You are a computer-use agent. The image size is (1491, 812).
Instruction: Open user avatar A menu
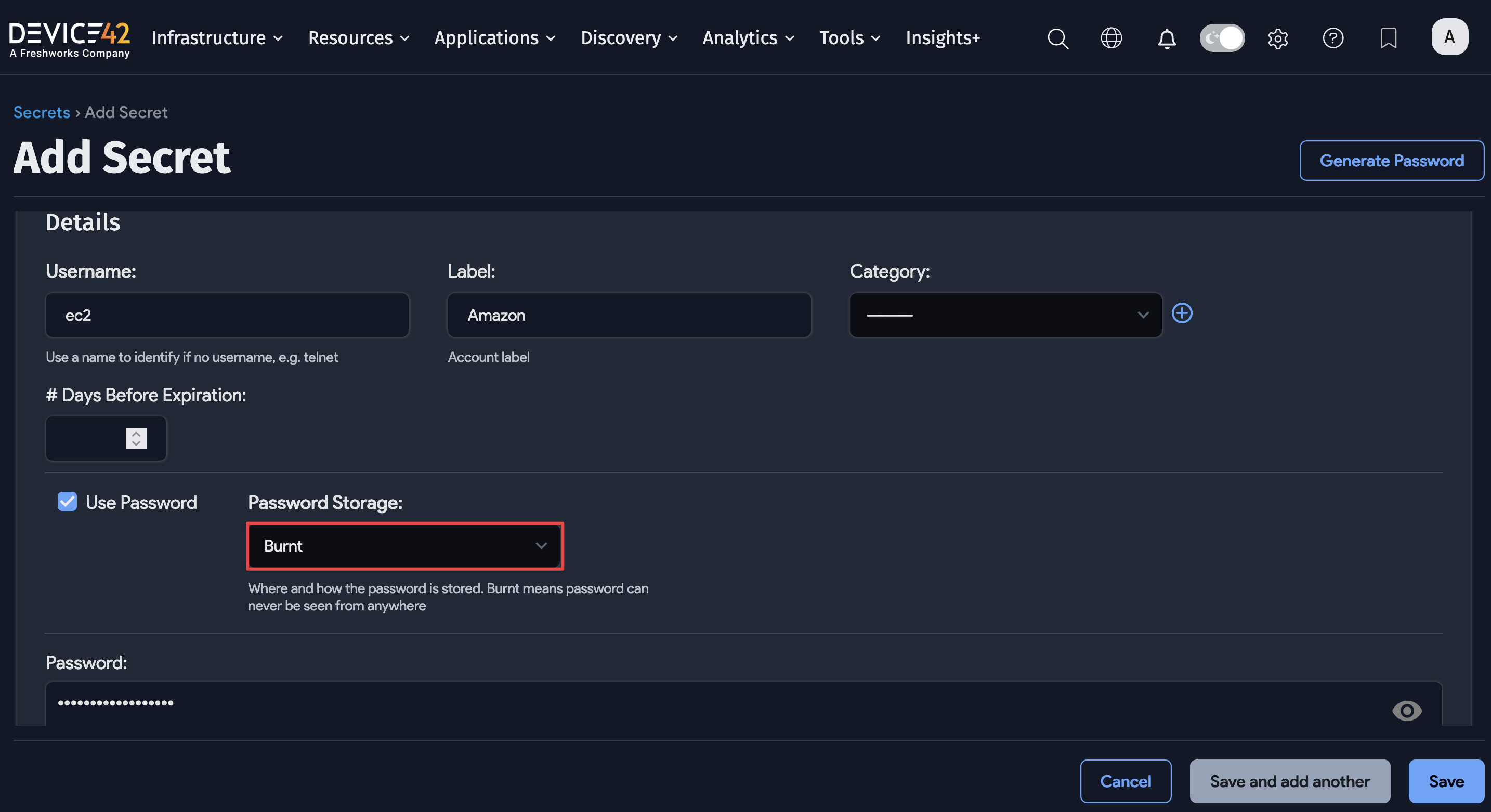[x=1449, y=37]
